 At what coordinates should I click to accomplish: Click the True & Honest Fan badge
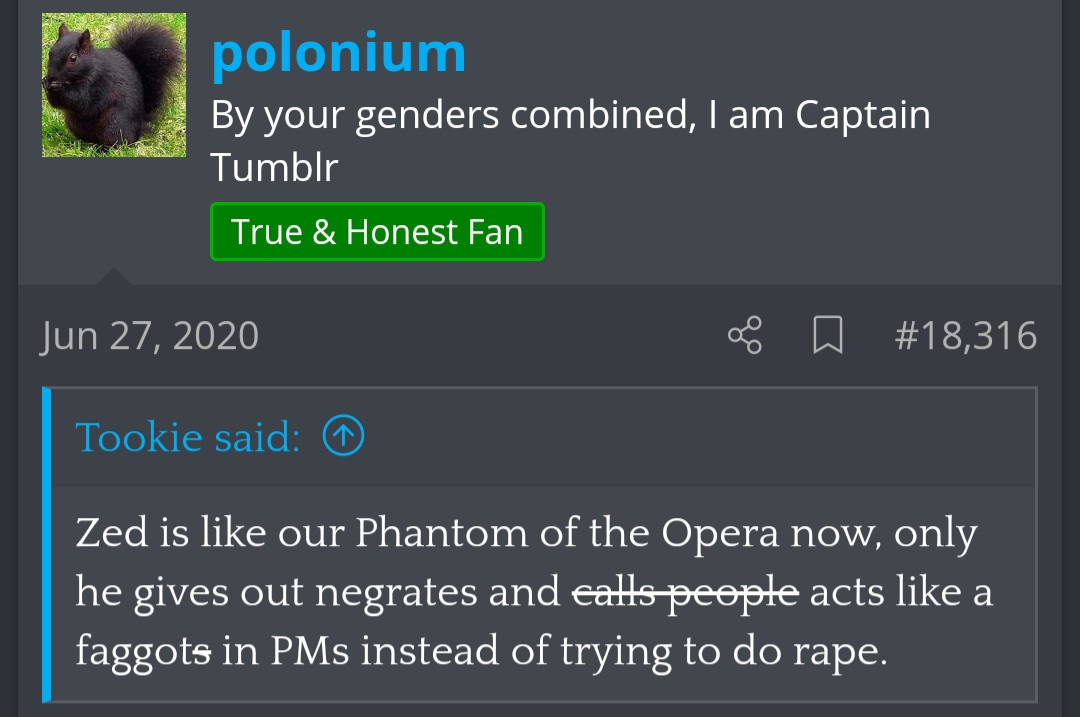tap(377, 232)
